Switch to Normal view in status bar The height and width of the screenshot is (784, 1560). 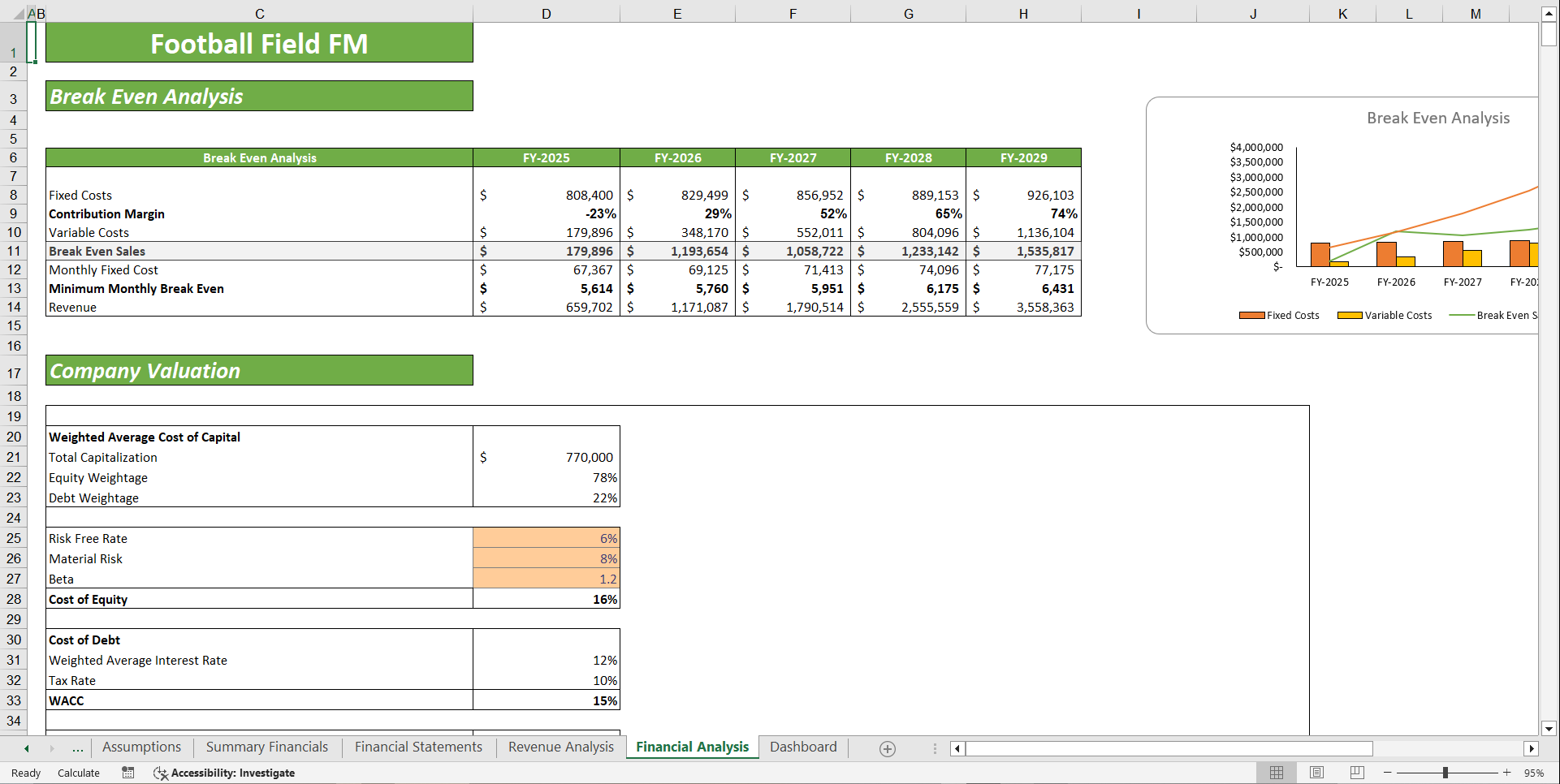1276,772
